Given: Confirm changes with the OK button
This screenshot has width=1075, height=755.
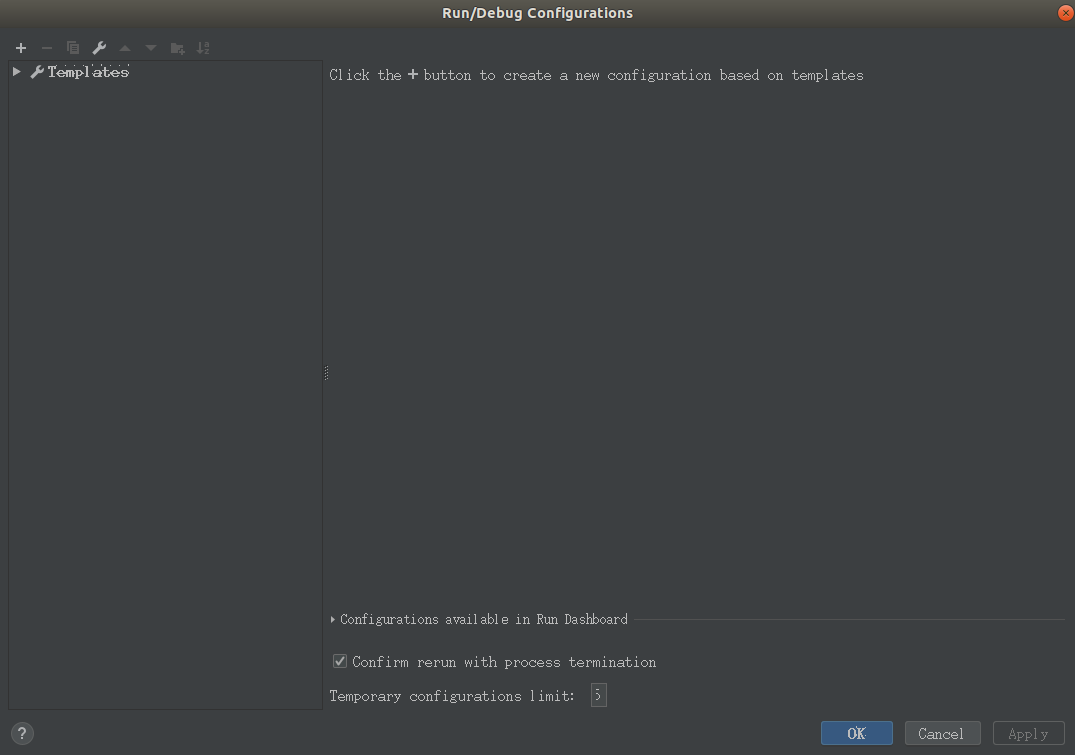Looking at the screenshot, I should 856,733.
